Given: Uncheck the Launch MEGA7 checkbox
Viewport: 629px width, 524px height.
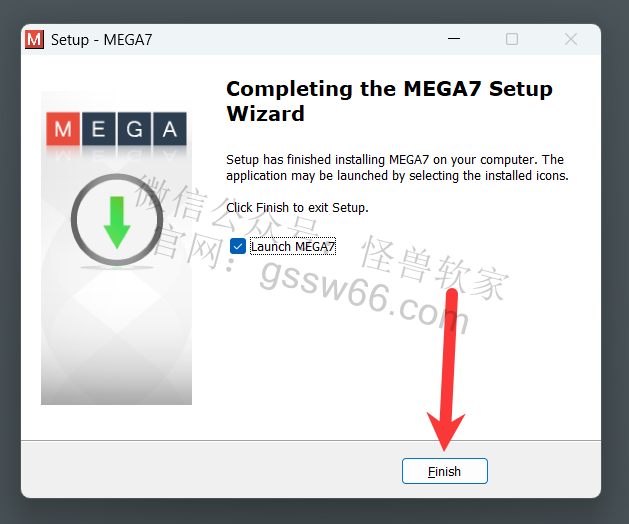Looking at the screenshot, I should 238,246.
